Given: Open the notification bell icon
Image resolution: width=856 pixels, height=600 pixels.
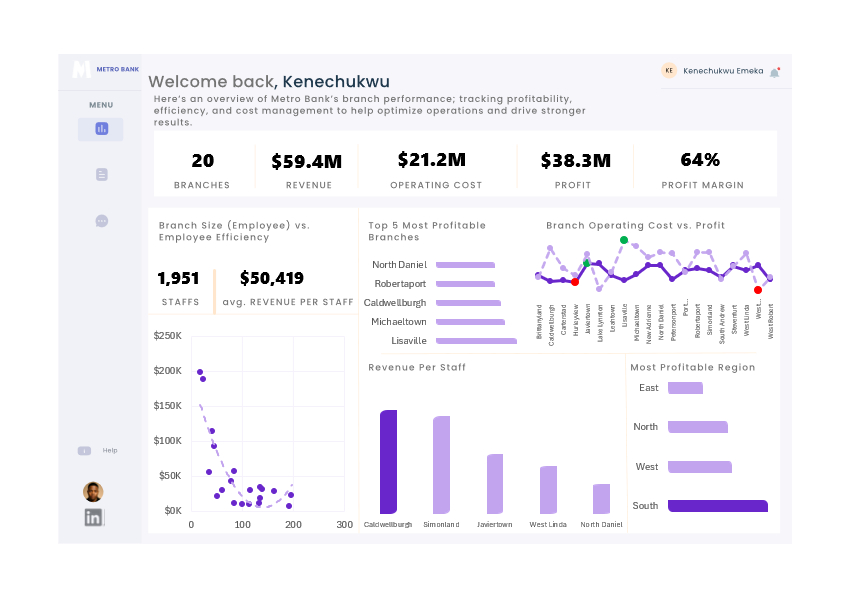Looking at the screenshot, I should pyautogui.click(x=775, y=72).
